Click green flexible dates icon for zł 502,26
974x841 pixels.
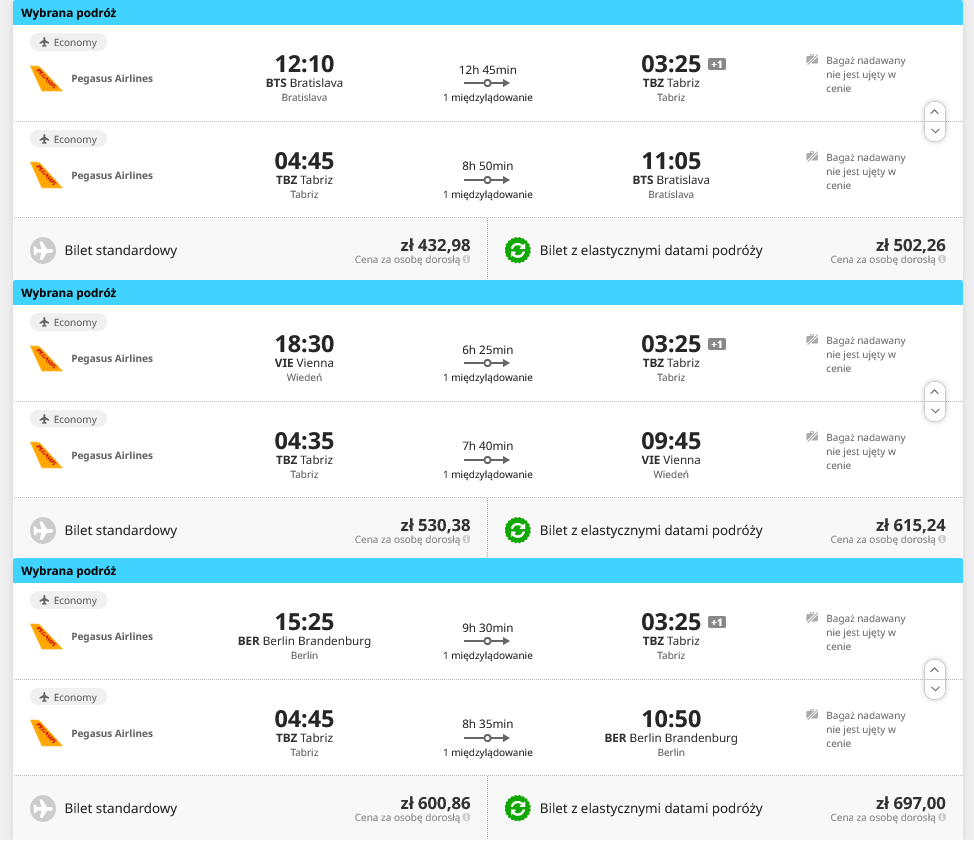(x=517, y=250)
